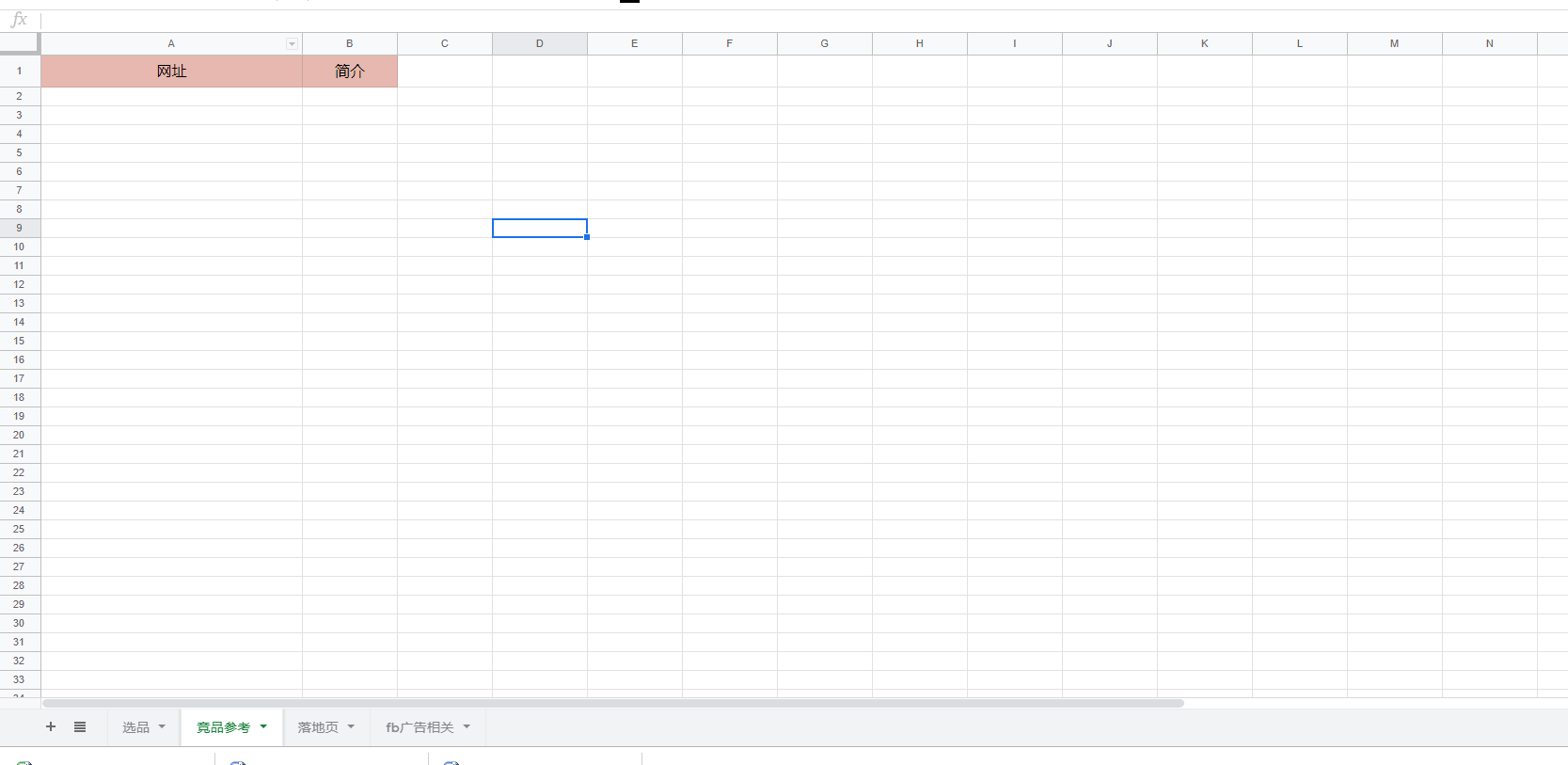Open column A header dropdown arrow
The width and height of the screenshot is (1568, 765).
(x=292, y=44)
